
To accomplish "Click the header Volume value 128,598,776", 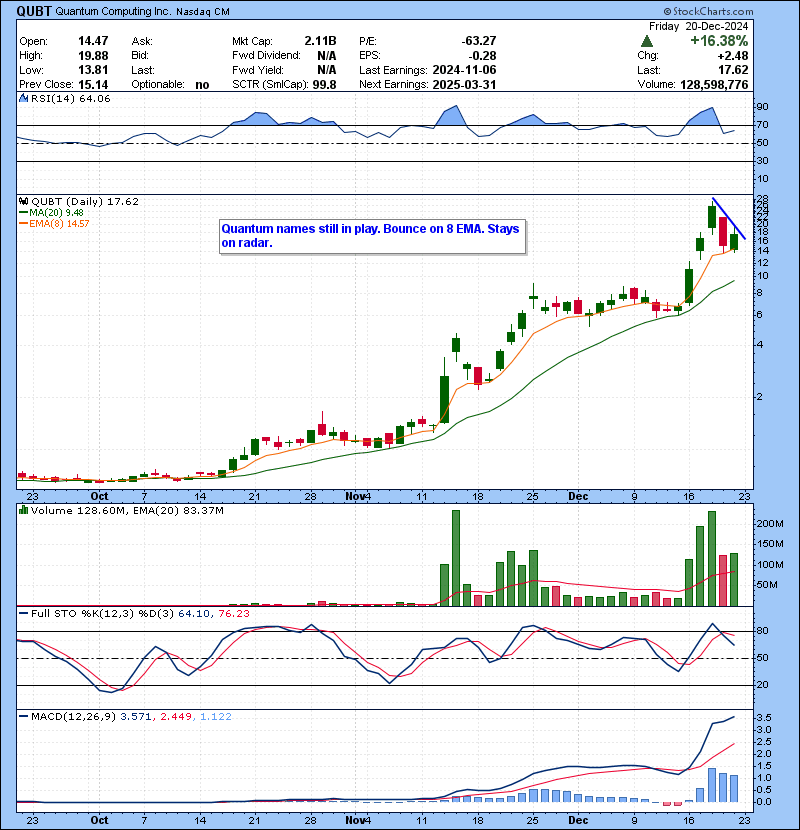I will pos(714,85).
